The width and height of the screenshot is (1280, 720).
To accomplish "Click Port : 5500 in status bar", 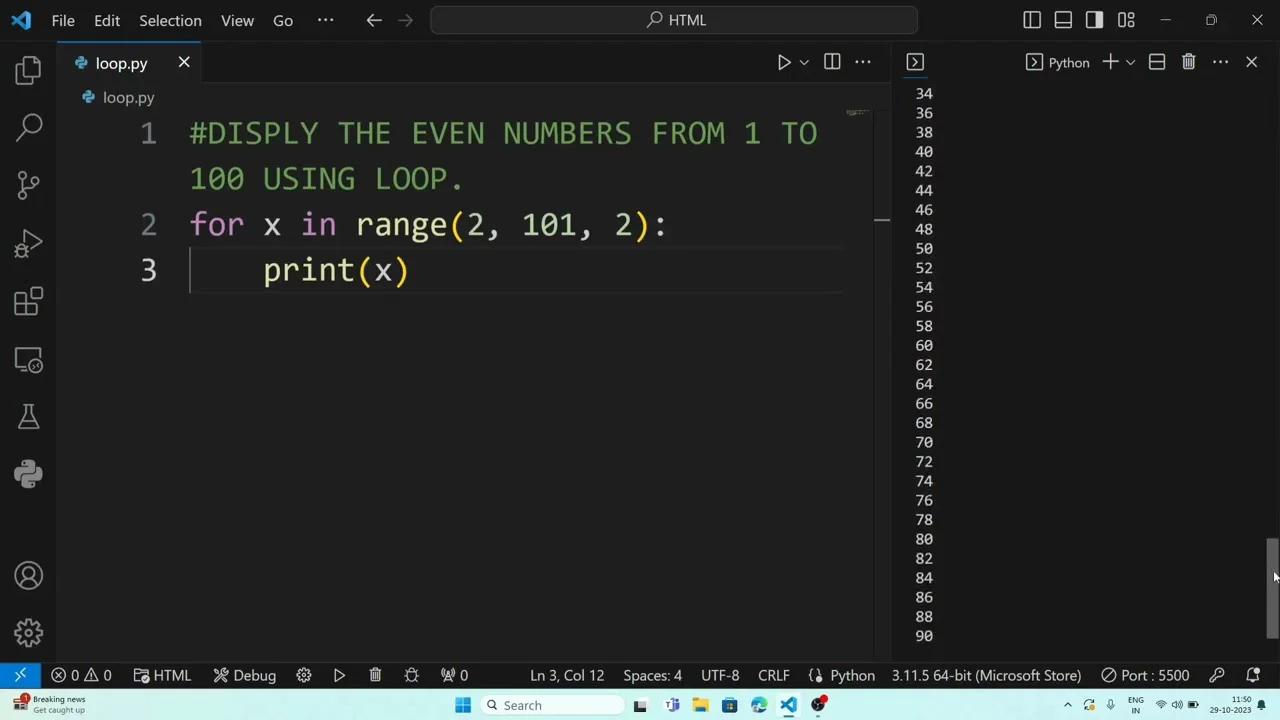I will pyautogui.click(x=1145, y=675).
